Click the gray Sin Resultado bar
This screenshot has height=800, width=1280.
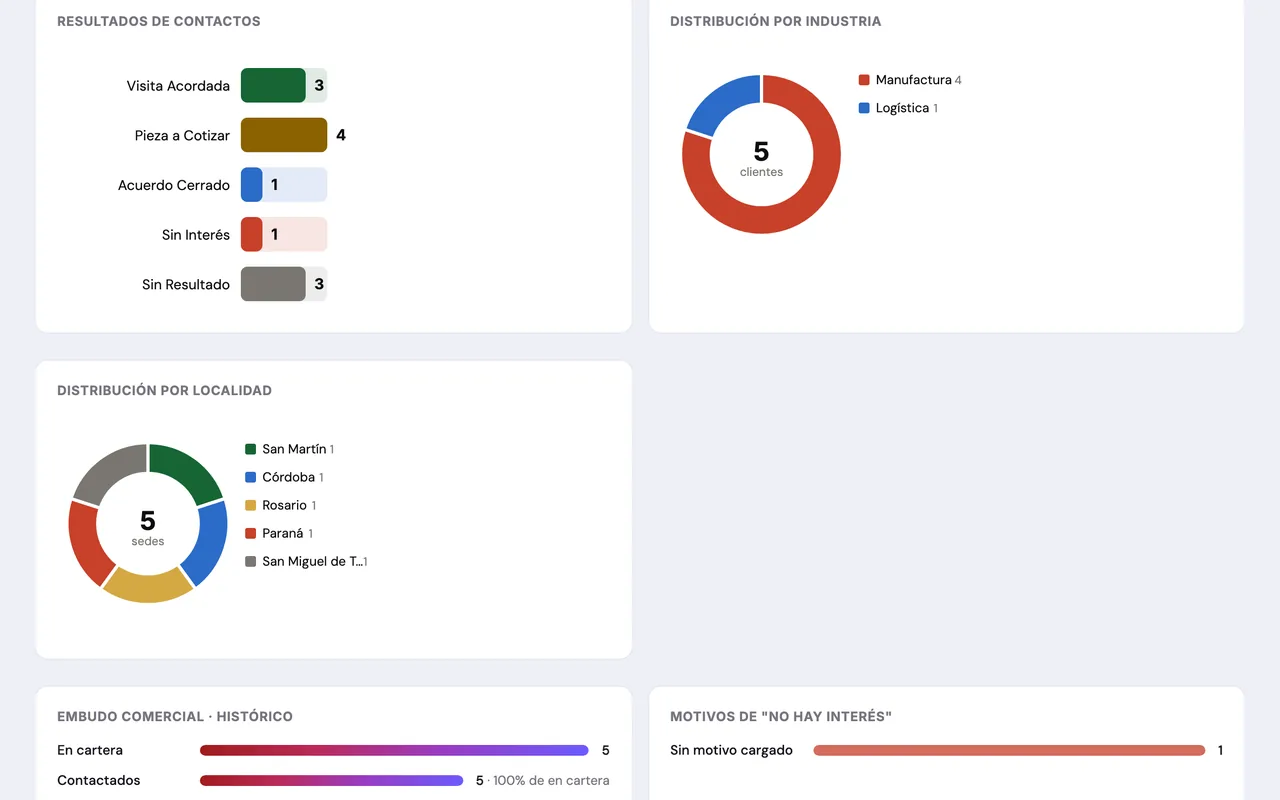pyautogui.click(x=273, y=284)
